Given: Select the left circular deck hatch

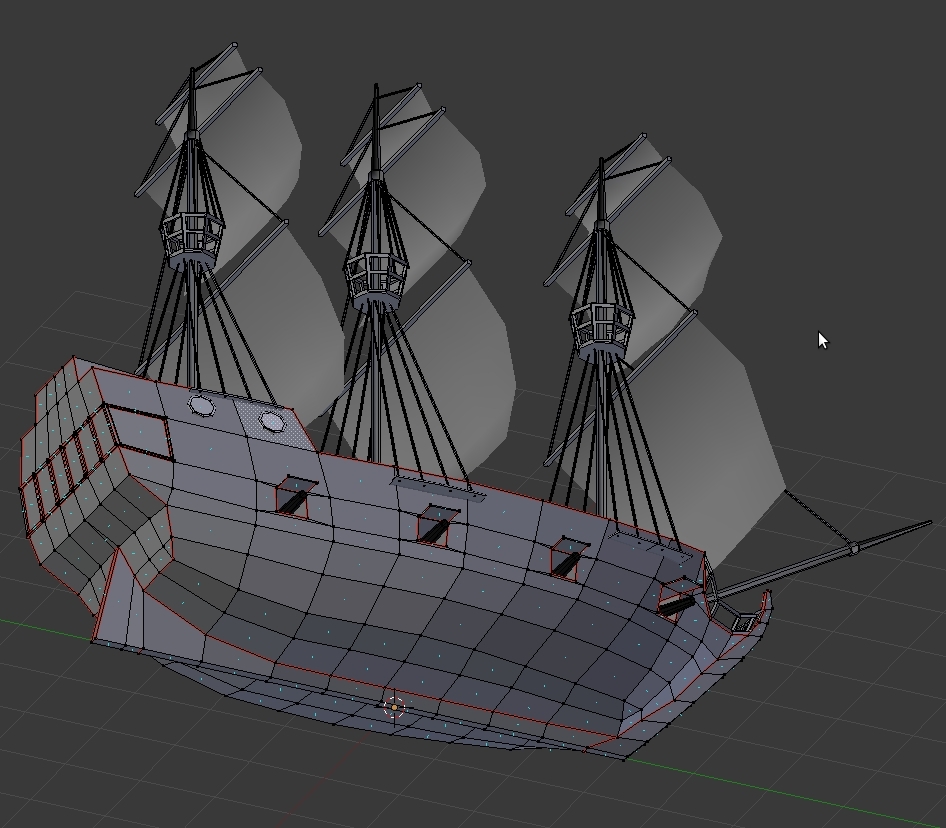Looking at the screenshot, I should click(200, 406).
